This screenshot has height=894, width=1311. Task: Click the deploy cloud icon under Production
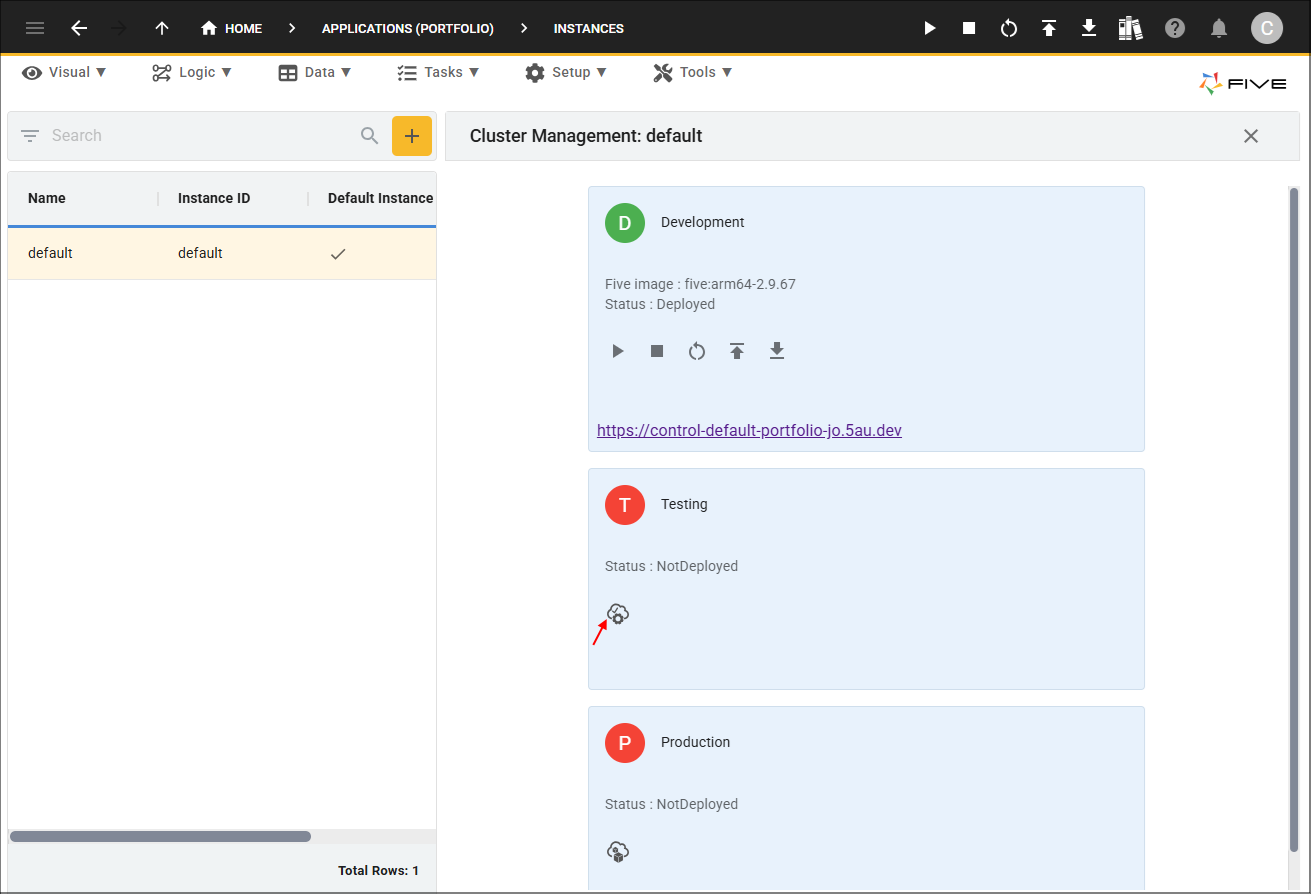618,852
